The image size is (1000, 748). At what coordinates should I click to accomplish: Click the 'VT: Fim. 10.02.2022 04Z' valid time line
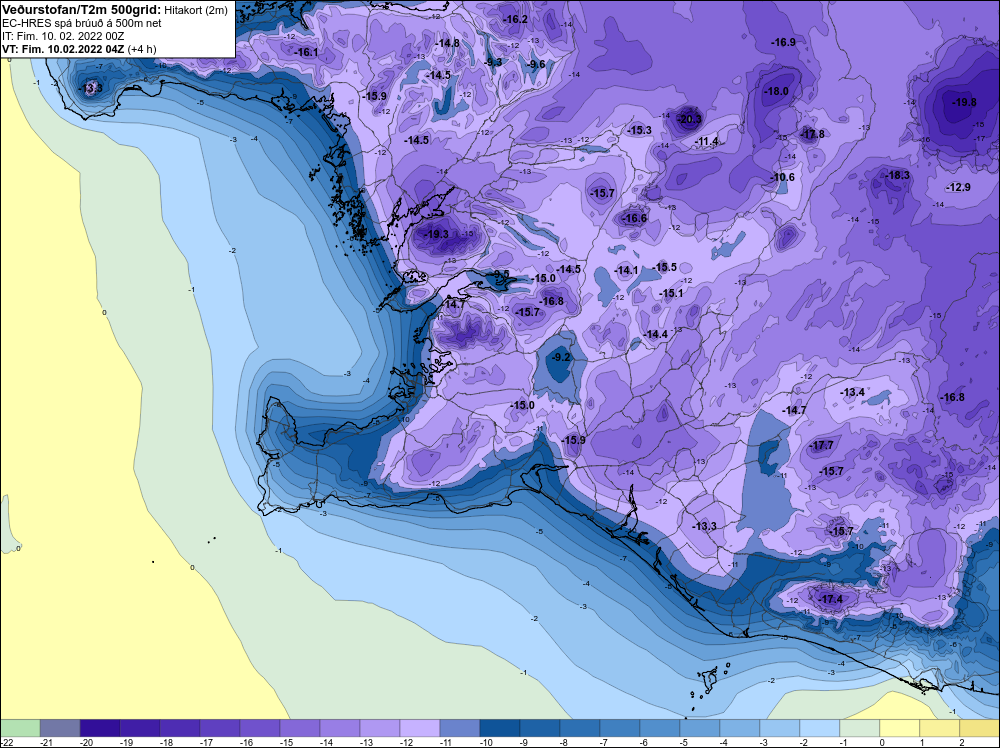point(64,49)
